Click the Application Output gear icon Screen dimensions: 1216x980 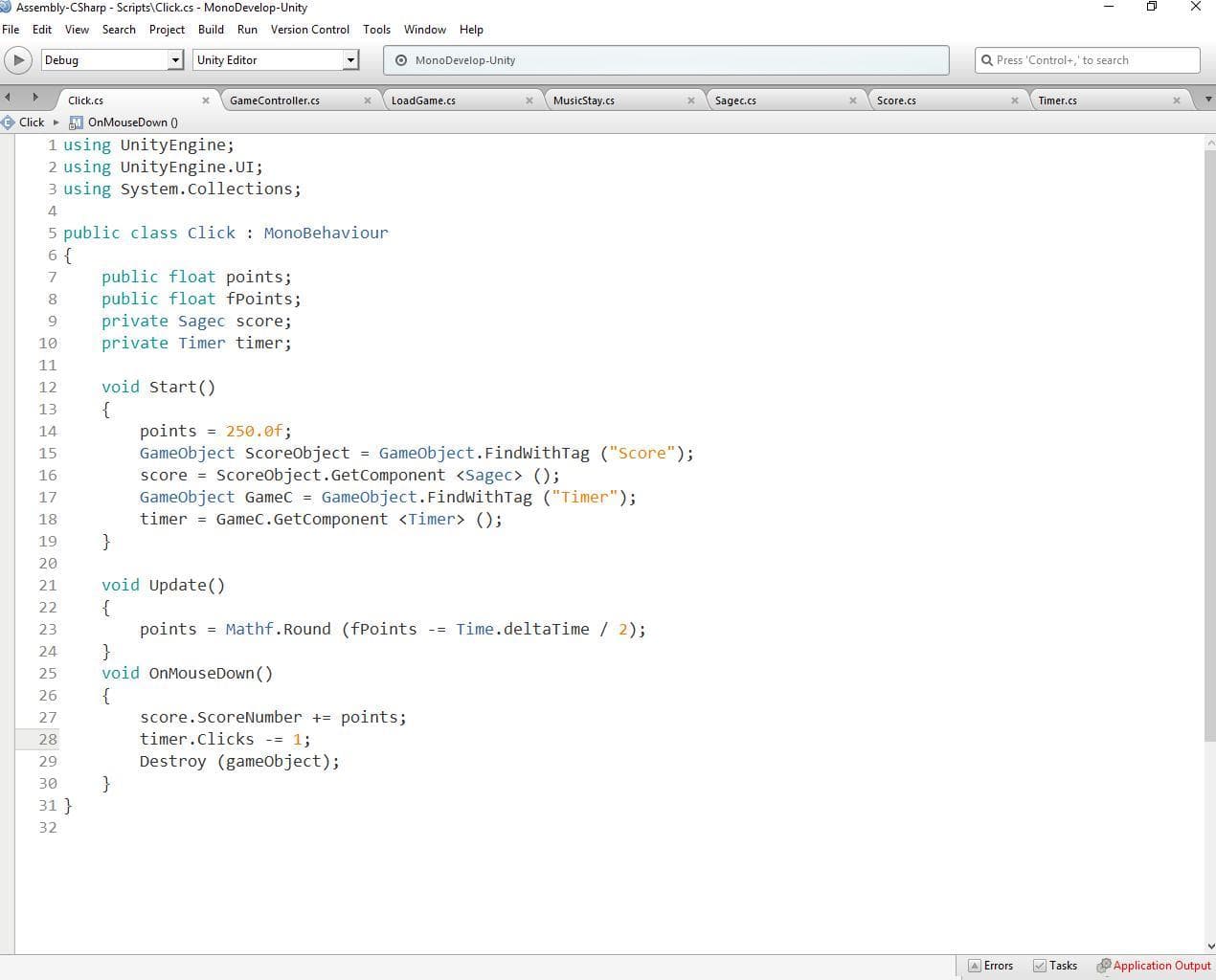[x=1103, y=966]
